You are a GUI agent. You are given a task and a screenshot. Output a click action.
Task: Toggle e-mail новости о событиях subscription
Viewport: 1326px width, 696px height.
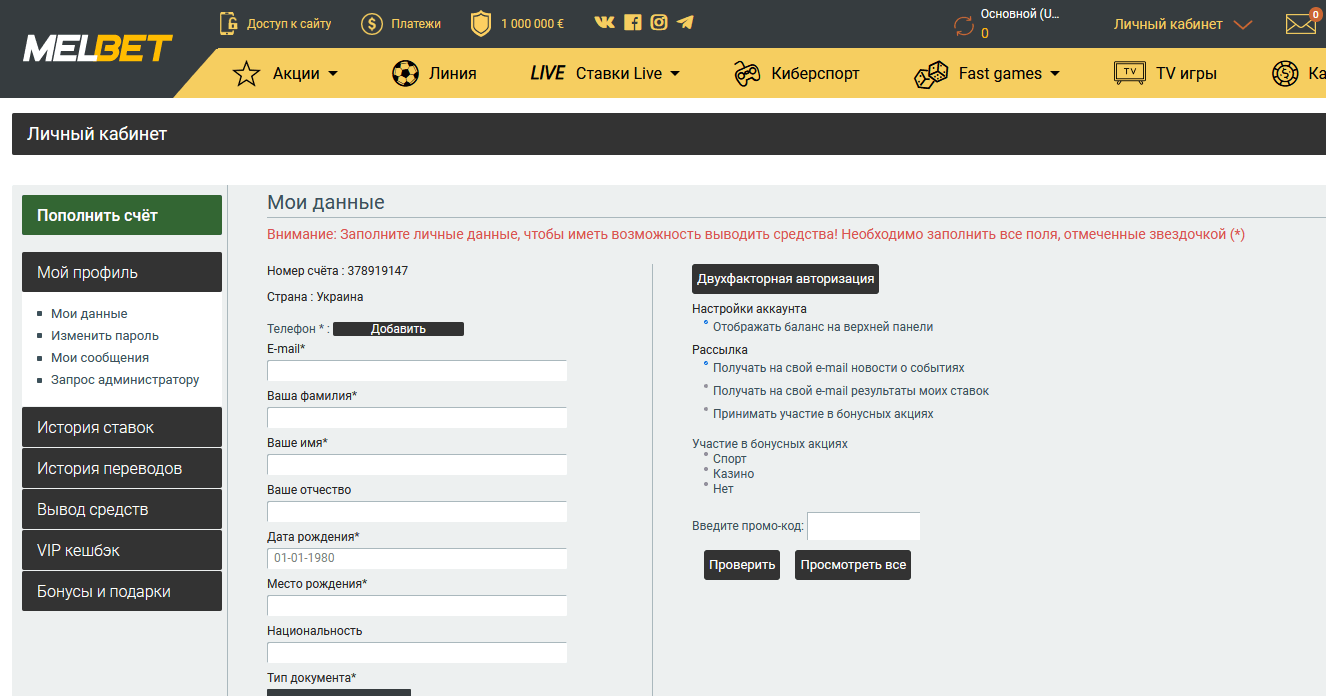tap(706, 364)
